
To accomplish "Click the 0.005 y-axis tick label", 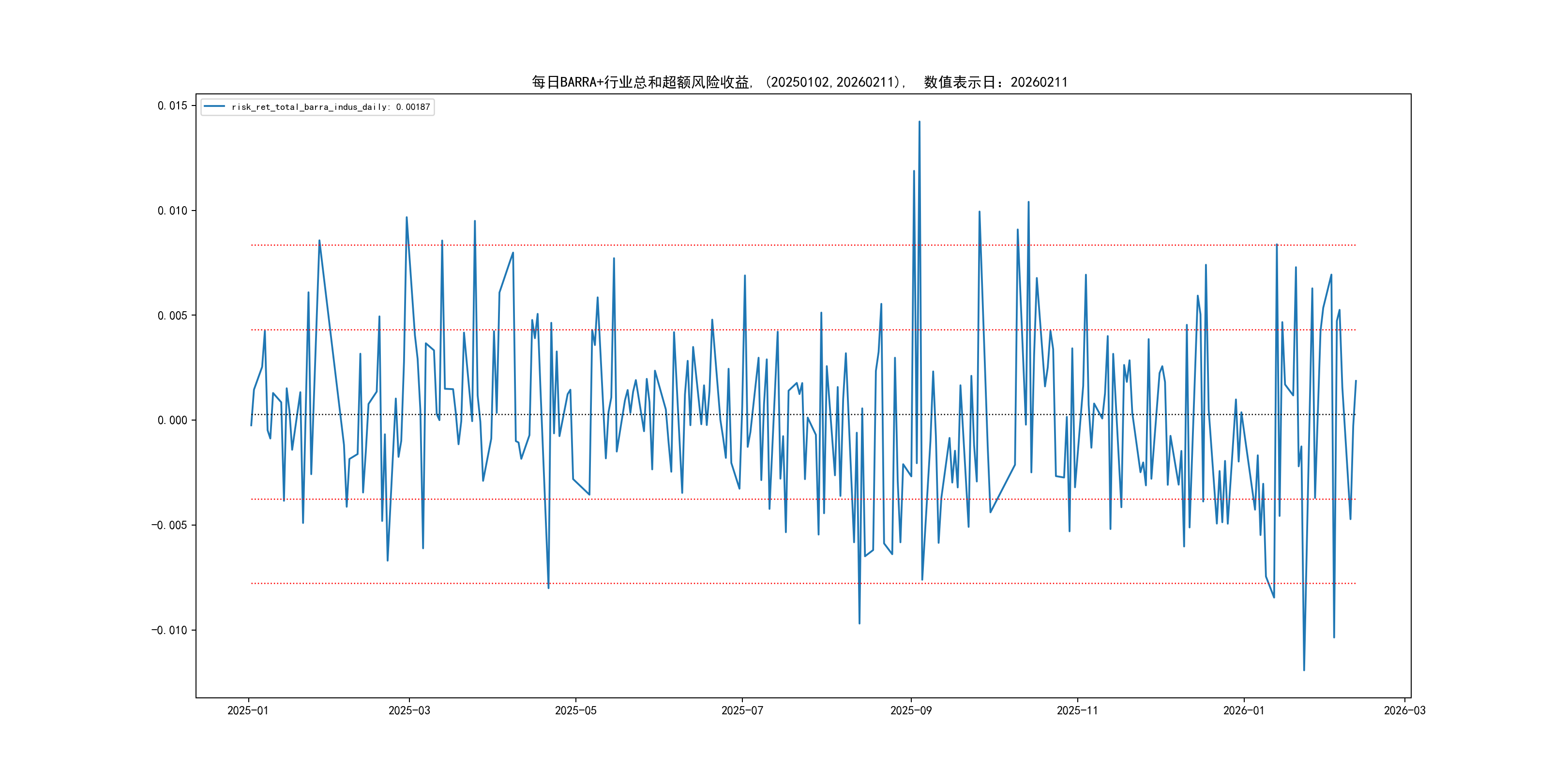I will (172, 316).
